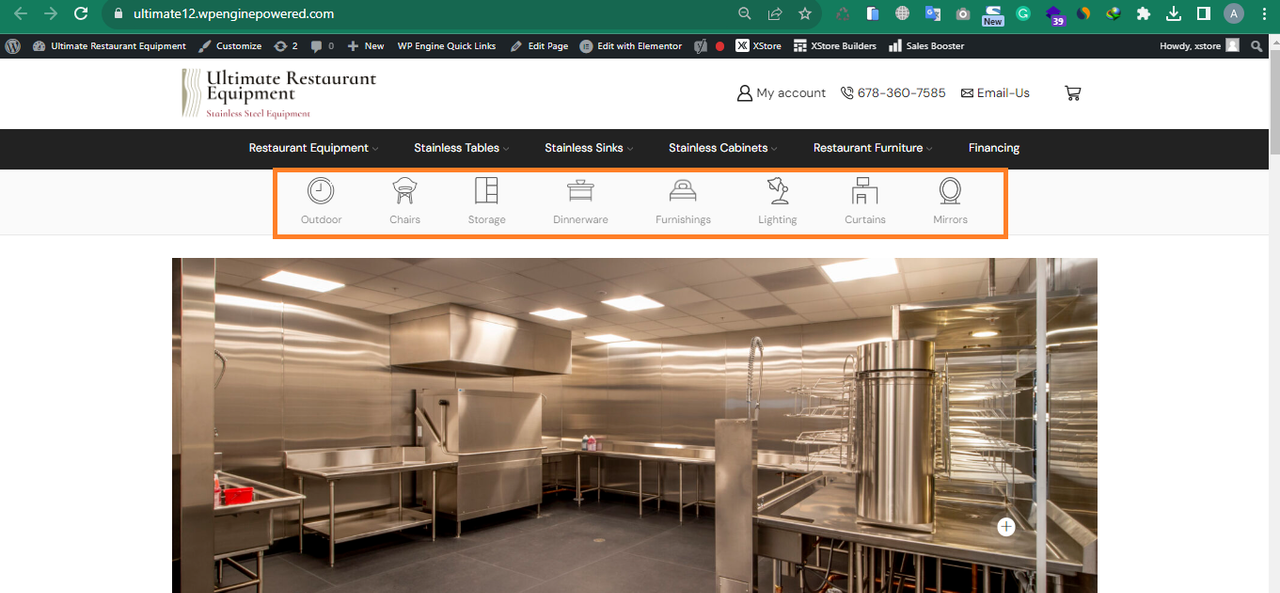Click the Email-Us link

(995, 93)
